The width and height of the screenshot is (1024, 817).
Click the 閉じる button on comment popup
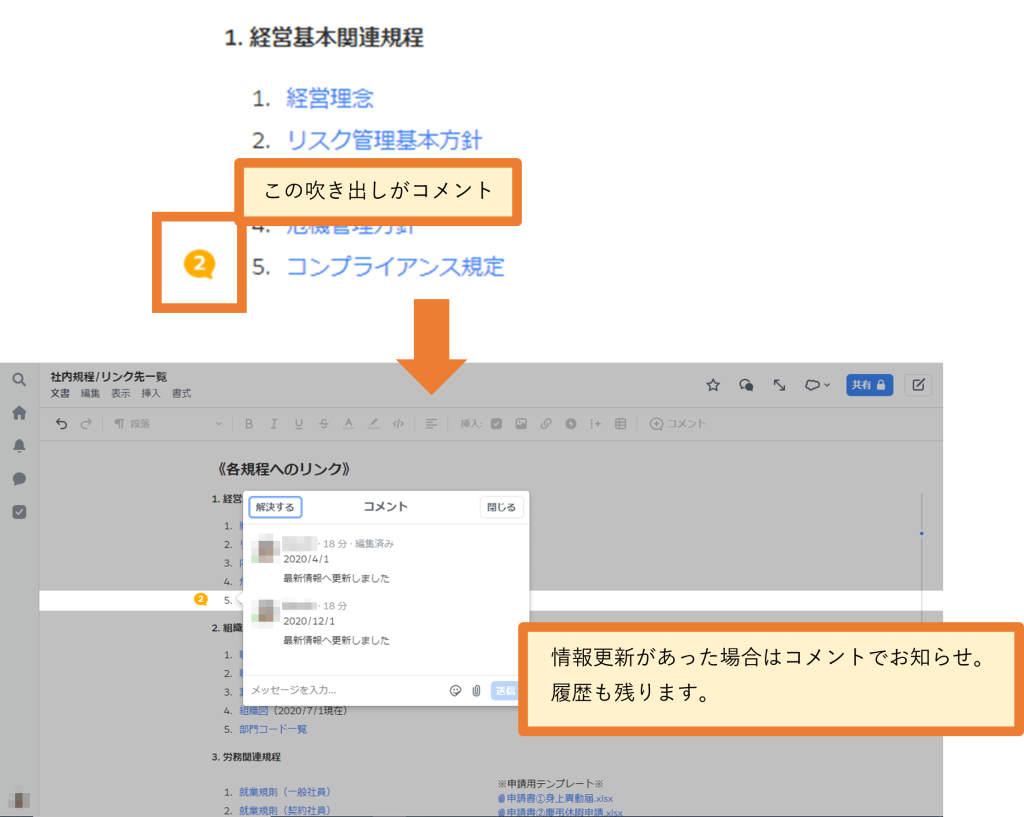[501, 507]
